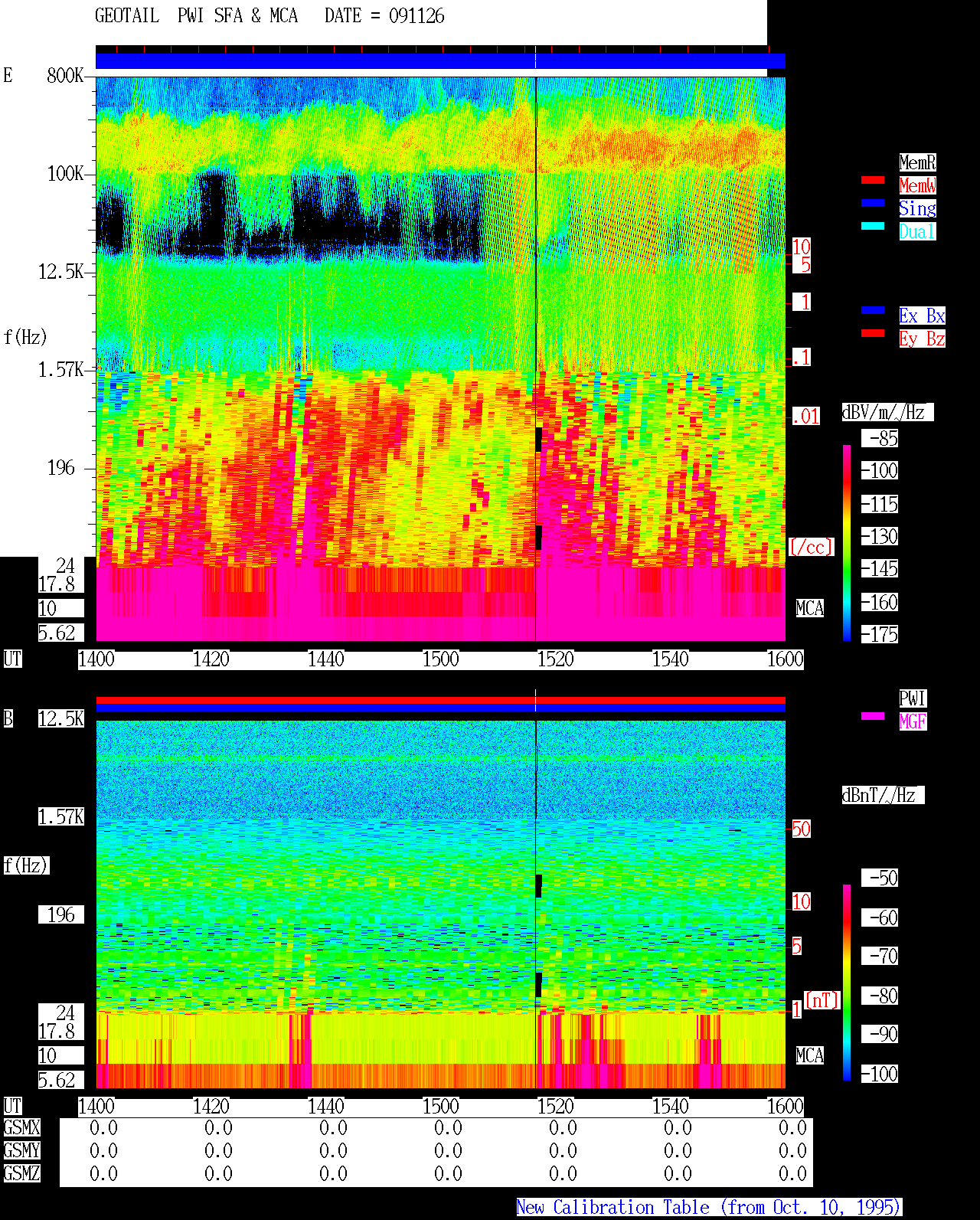The width and height of the screenshot is (980, 1220).
Task: Click the 800K frequency axis label
Action: coord(65,75)
